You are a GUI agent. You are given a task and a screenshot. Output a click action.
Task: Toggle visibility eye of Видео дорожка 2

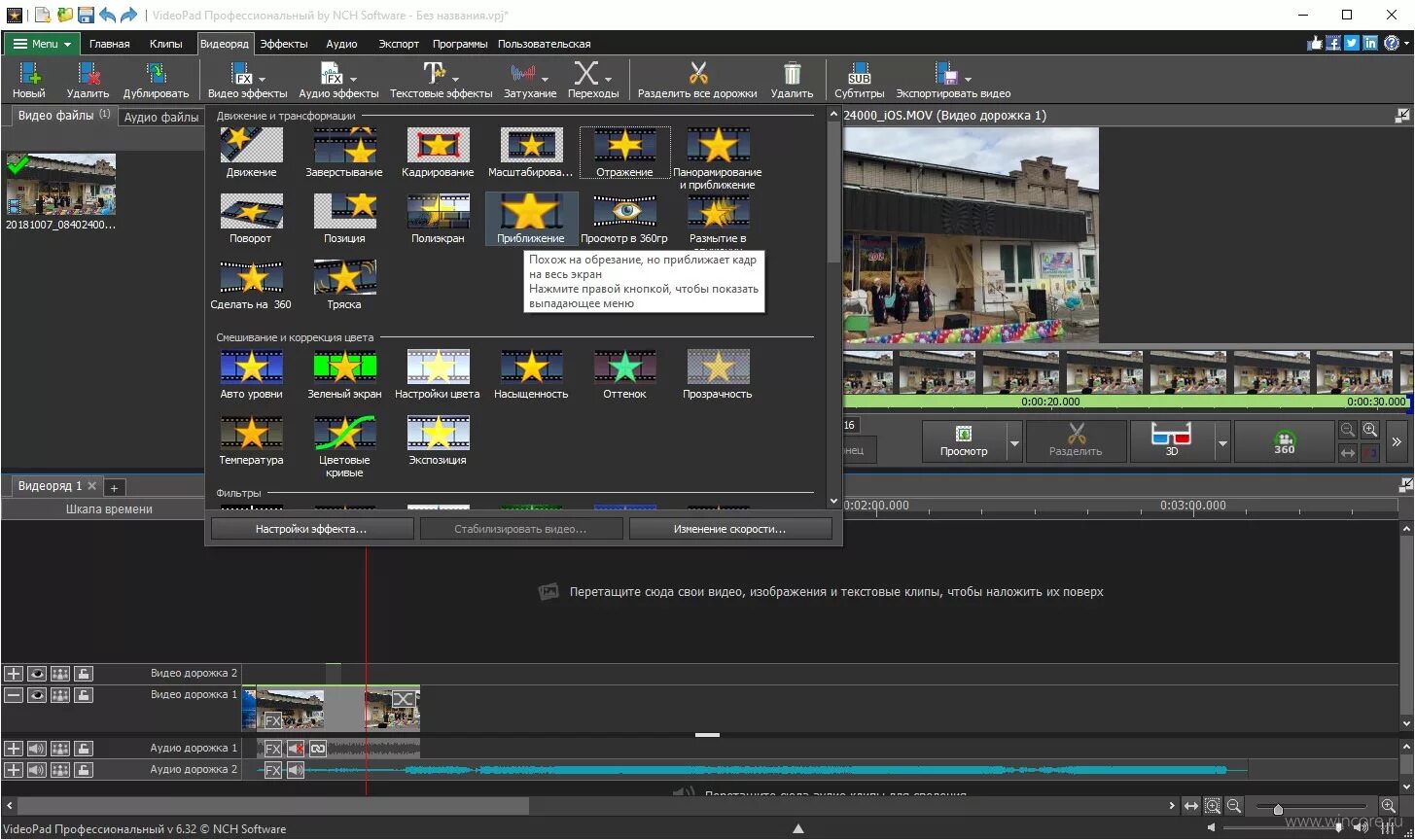37,673
